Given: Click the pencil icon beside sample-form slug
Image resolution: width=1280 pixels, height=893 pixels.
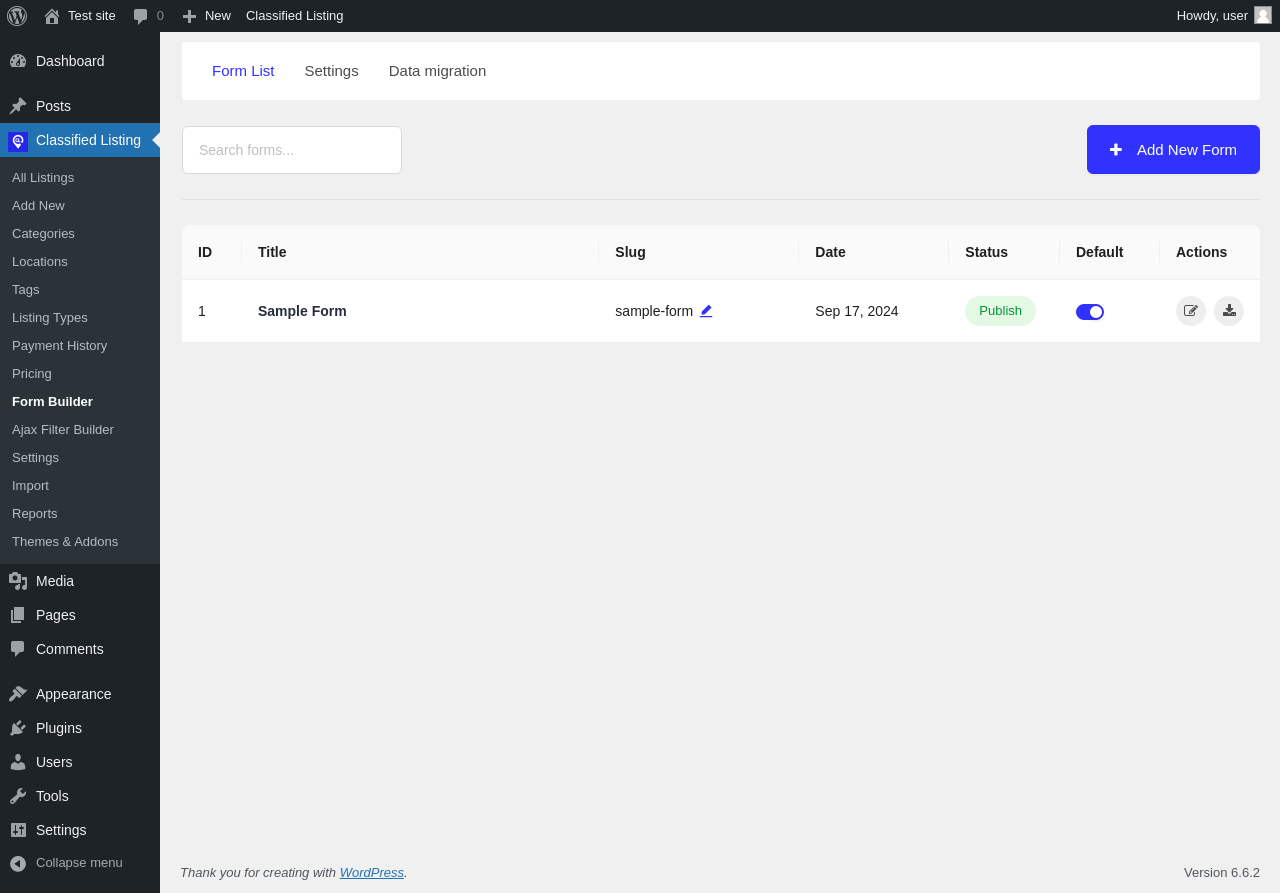Looking at the screenshot, I should tap(706, 311).
